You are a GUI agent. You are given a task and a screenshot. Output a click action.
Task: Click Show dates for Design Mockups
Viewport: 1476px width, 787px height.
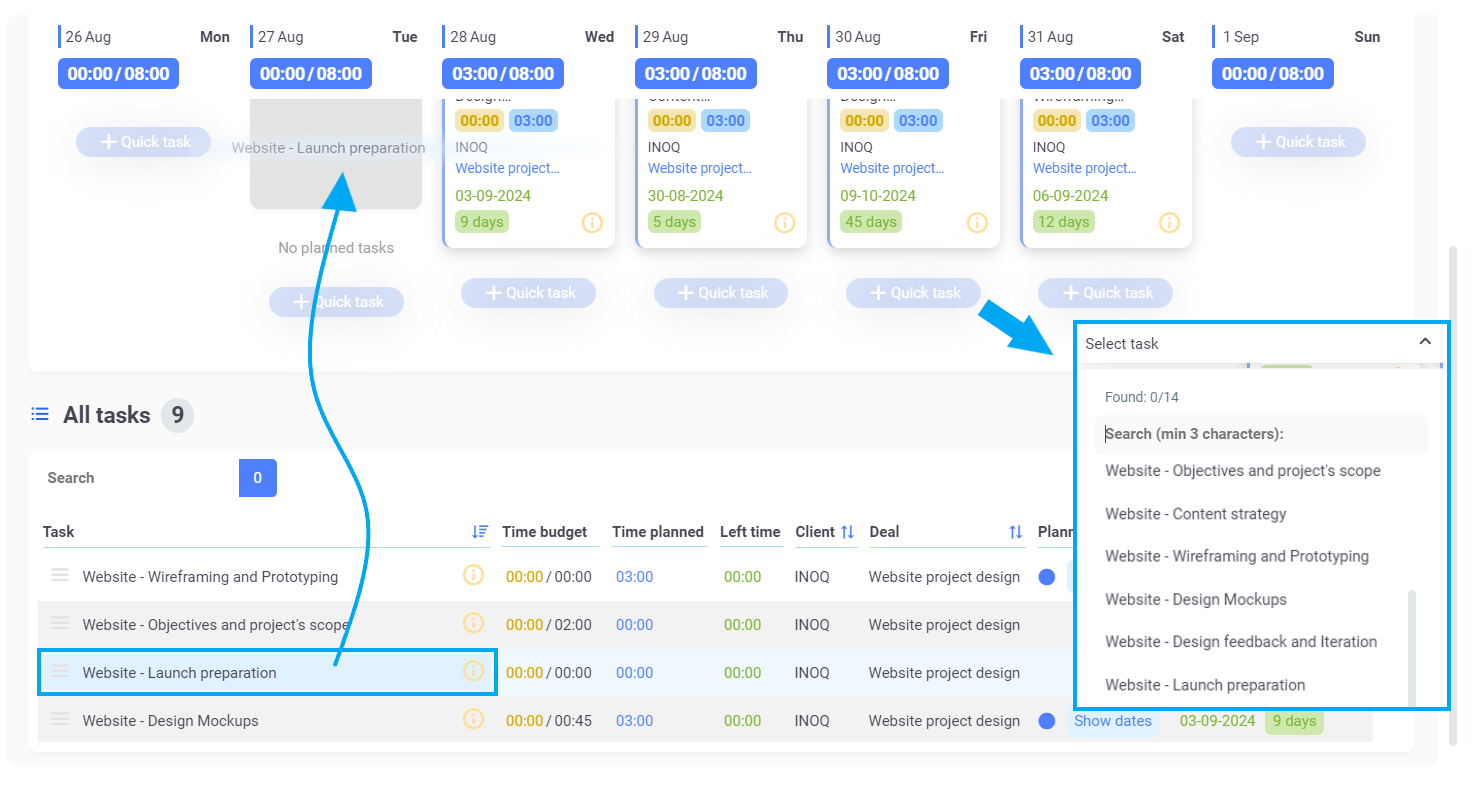pos(1112,721)
